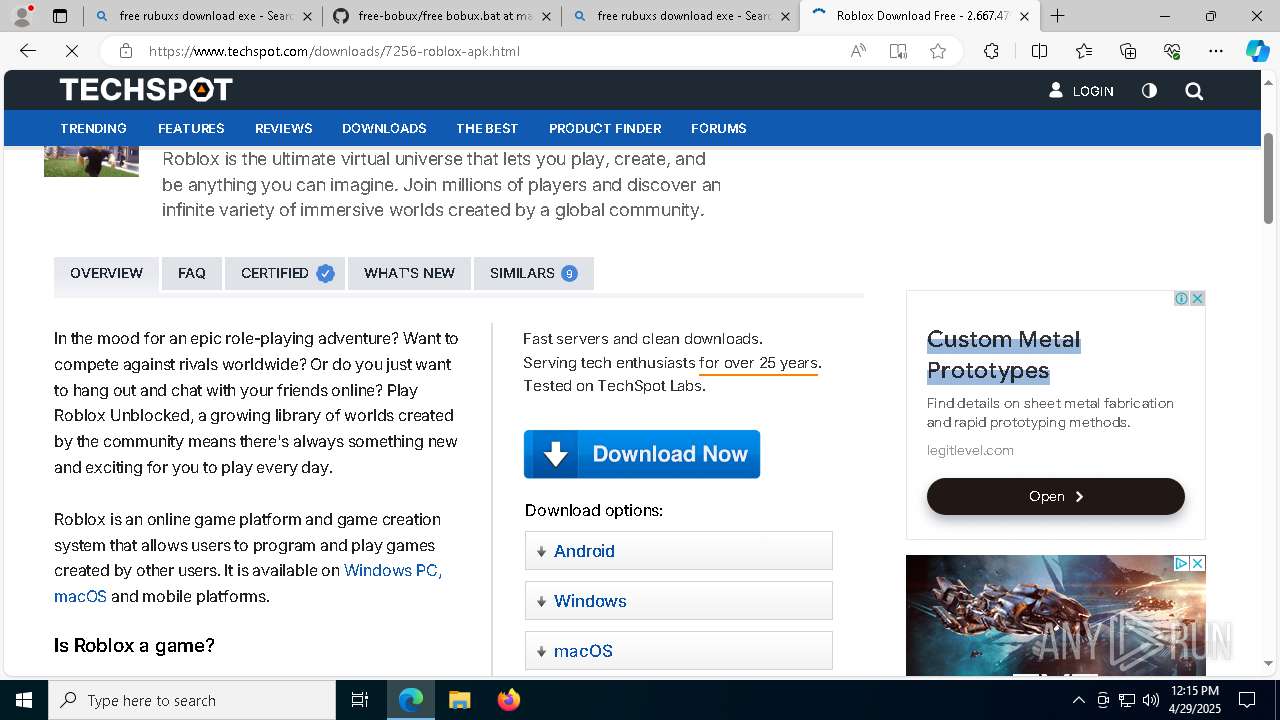This screenshot has width=1280, height=720.
Task: Select the CERTIFIED tab
Action: pyautogui.click(x=285, y=273)
